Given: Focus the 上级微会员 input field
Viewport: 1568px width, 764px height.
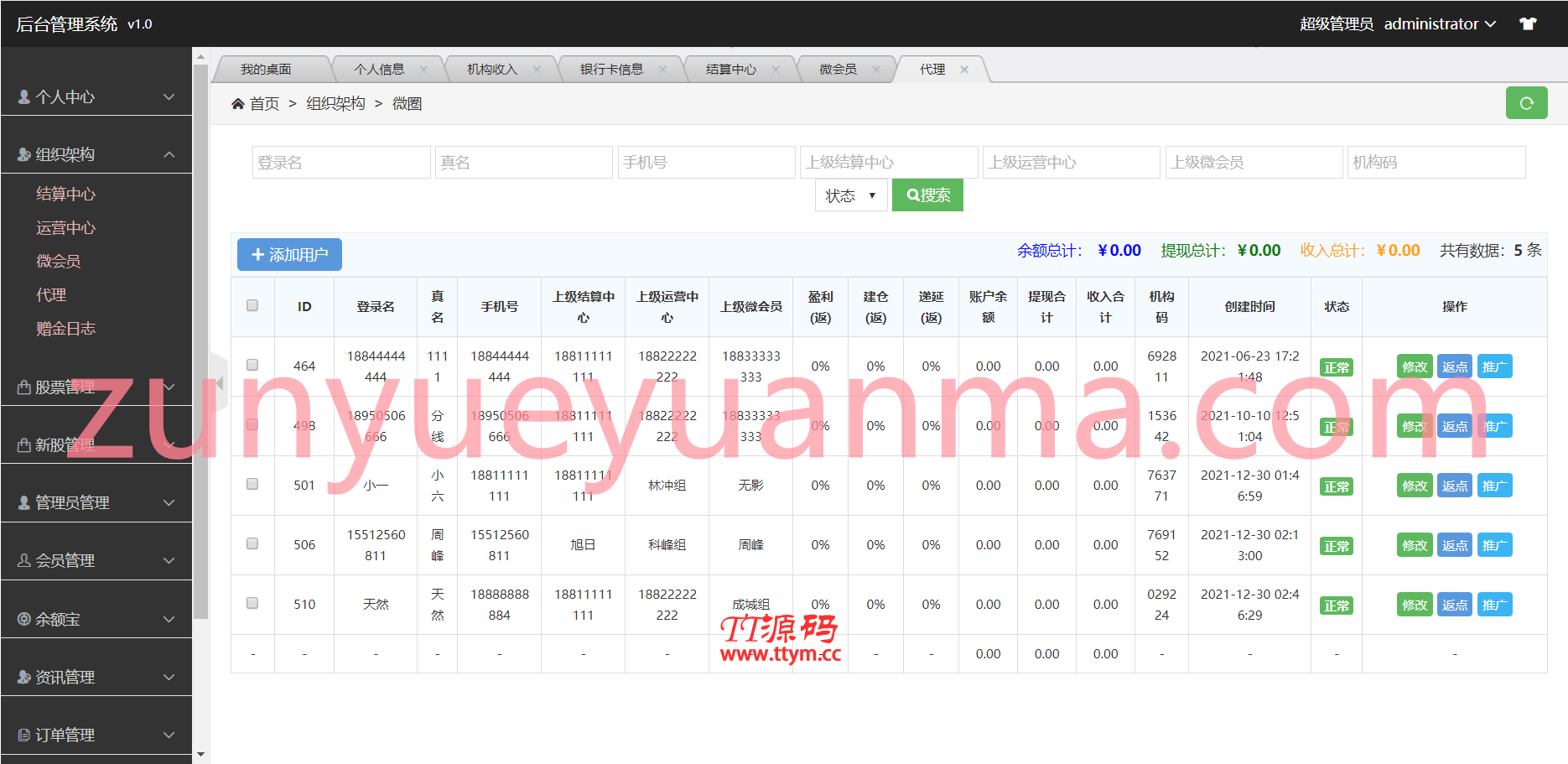Looking at the screenshot, I should pyautogui.click(x=1254, y=162).
